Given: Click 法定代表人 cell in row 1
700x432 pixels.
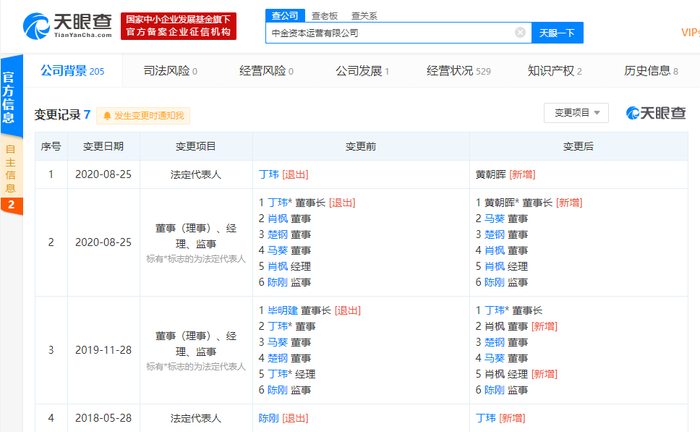Looking at the screenshot, I should tap(196, 174).
